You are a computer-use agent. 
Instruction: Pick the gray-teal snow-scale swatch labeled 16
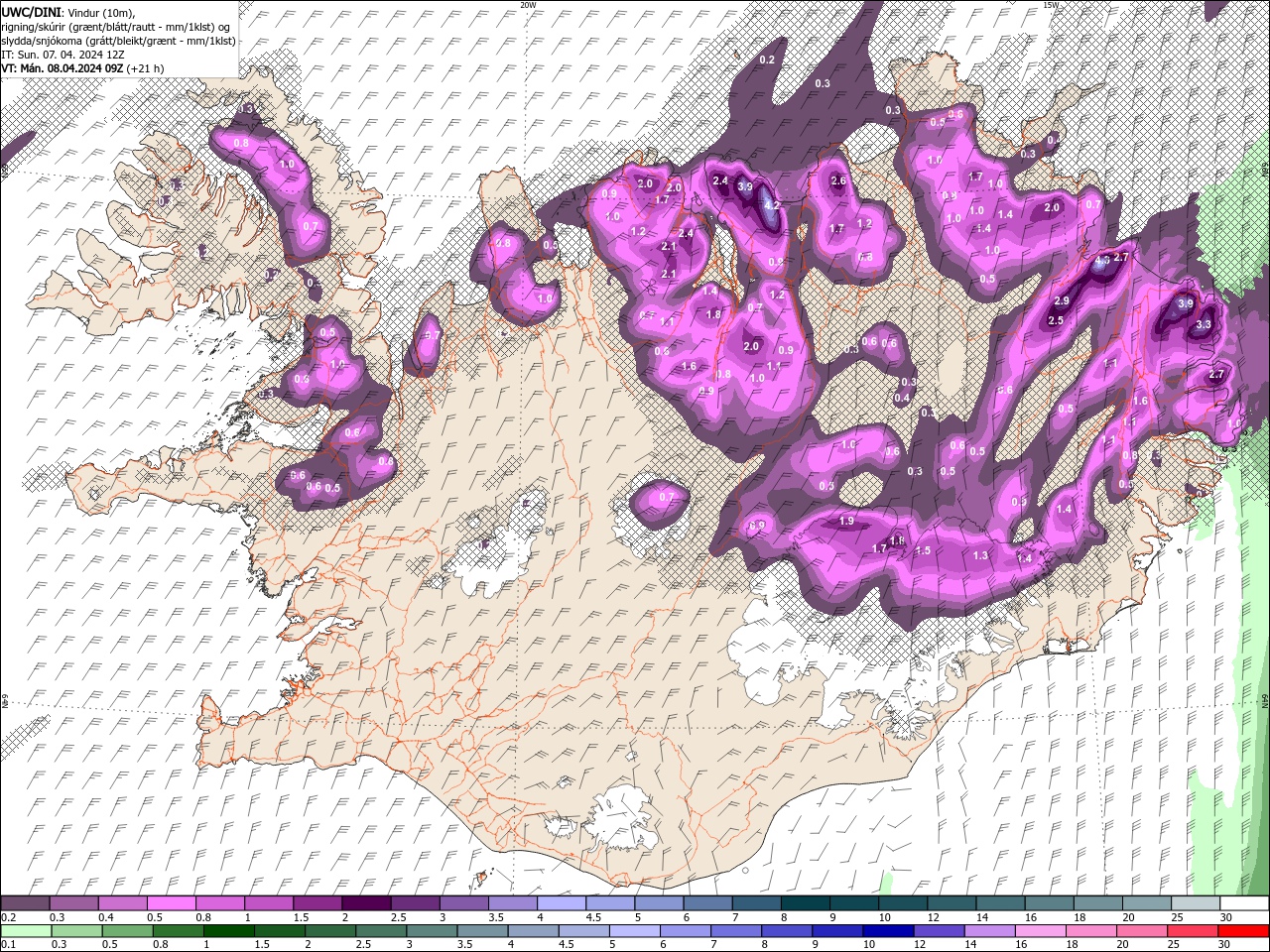coord(1050,903)
